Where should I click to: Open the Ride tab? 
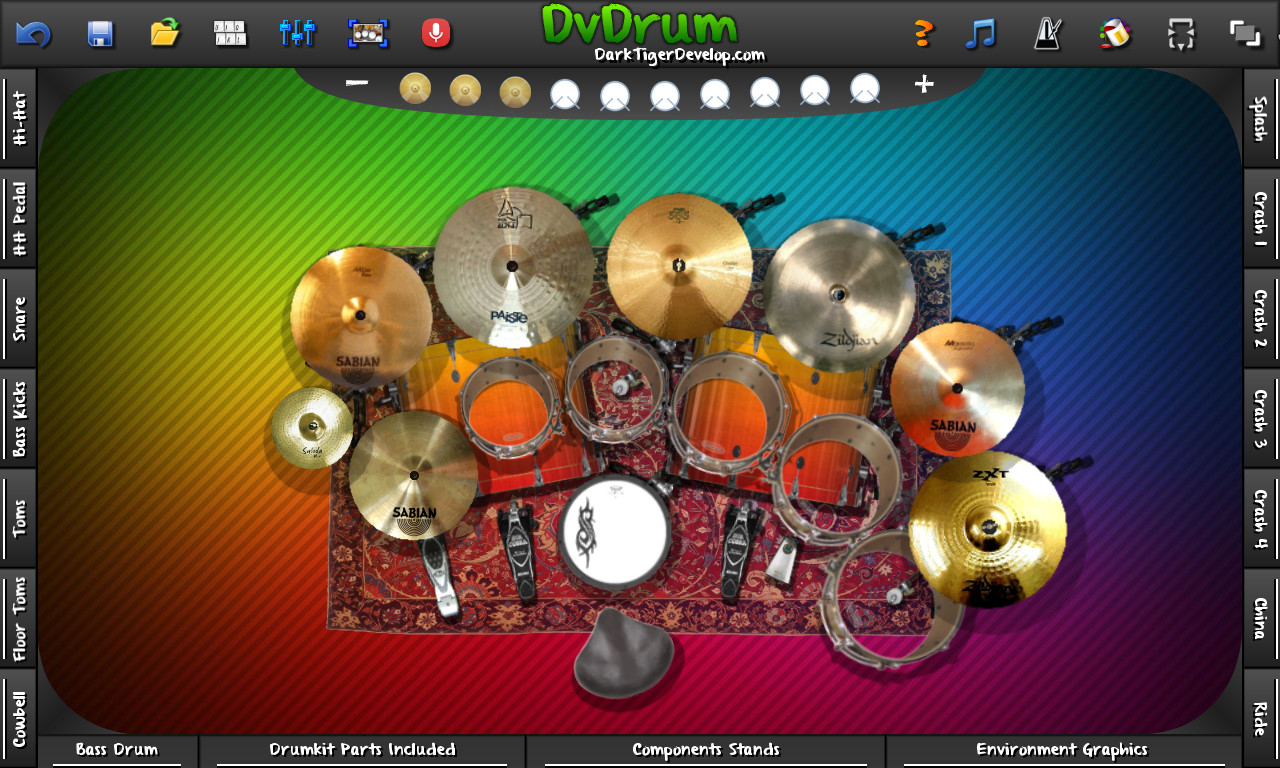coord(1261,718)
